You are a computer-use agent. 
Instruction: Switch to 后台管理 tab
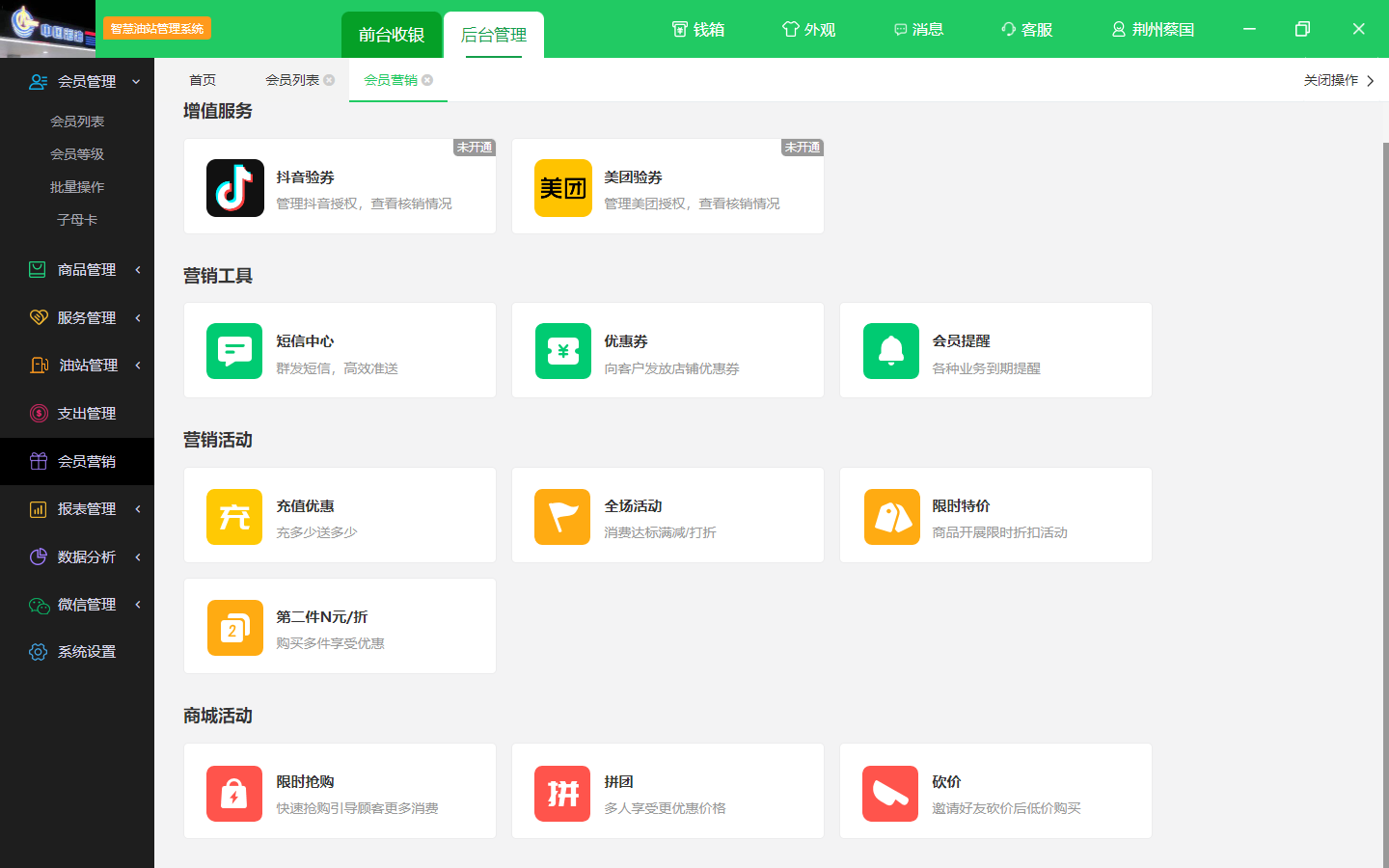[494, 35]
